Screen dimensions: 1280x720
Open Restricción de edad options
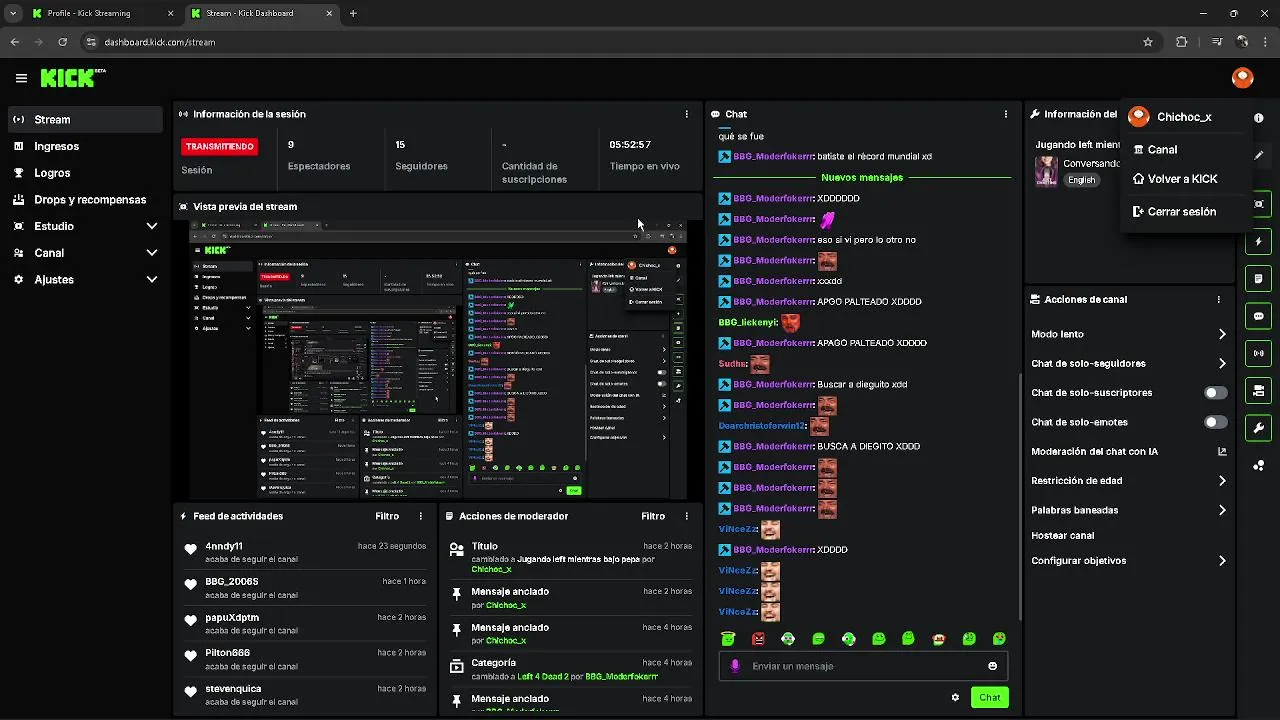click(1129, 480)
